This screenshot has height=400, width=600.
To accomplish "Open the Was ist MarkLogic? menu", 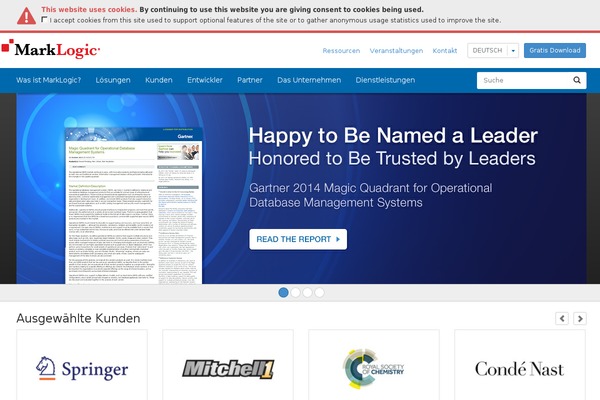I will tap(49, 80).
